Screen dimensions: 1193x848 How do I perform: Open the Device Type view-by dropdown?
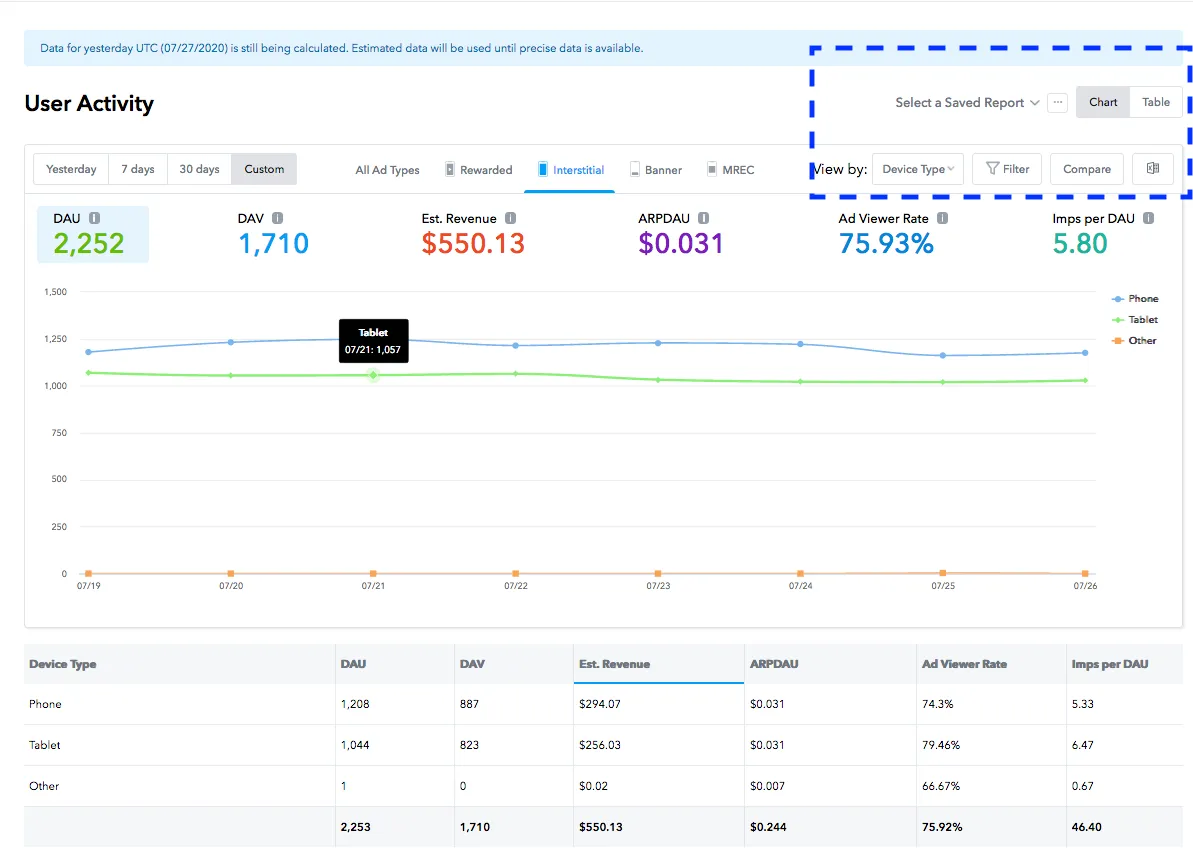(x=918, y=169)
